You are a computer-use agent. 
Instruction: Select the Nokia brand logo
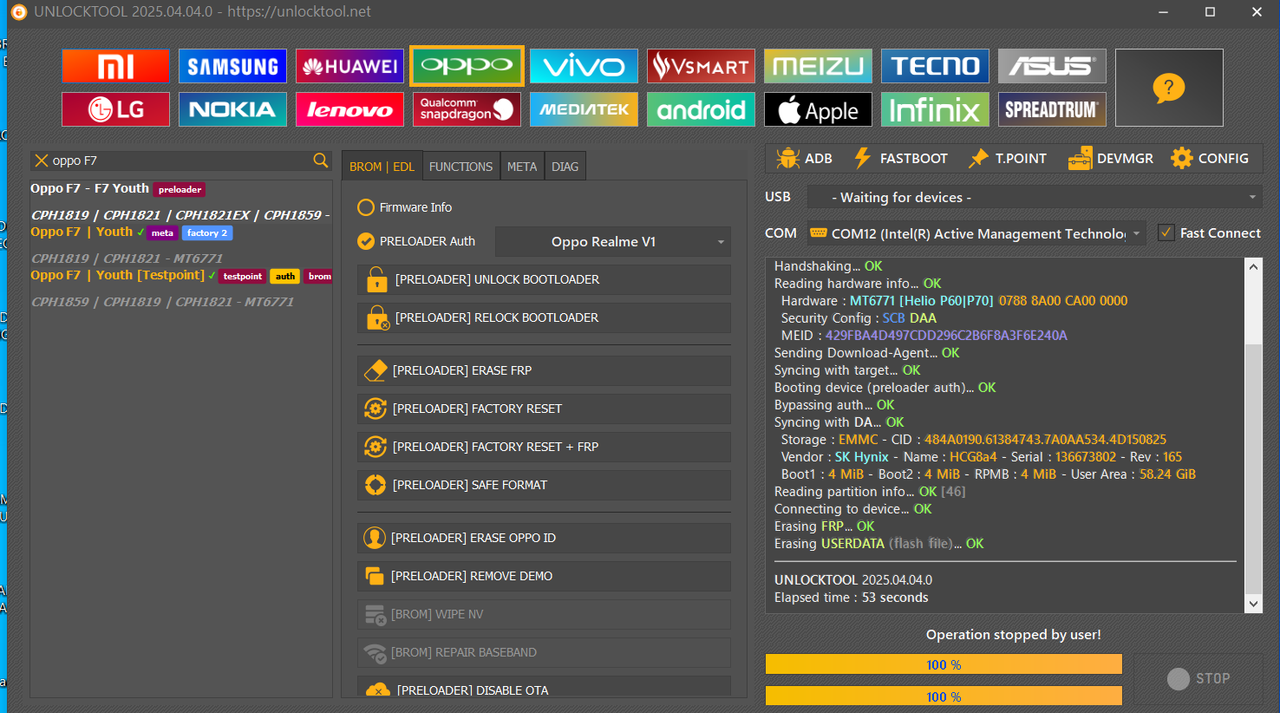(233, 109)
